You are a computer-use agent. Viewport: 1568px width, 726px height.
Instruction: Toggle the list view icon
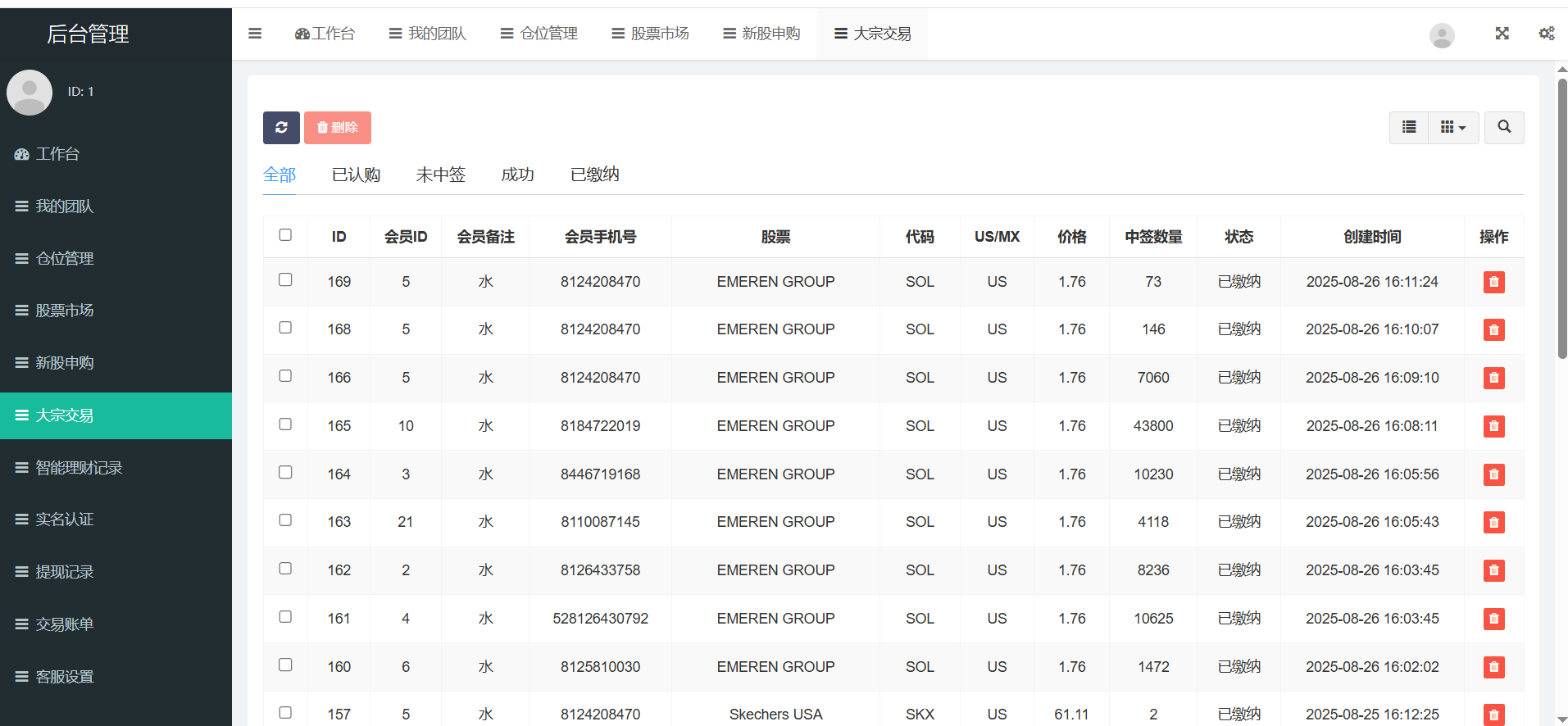point(1409,127)
